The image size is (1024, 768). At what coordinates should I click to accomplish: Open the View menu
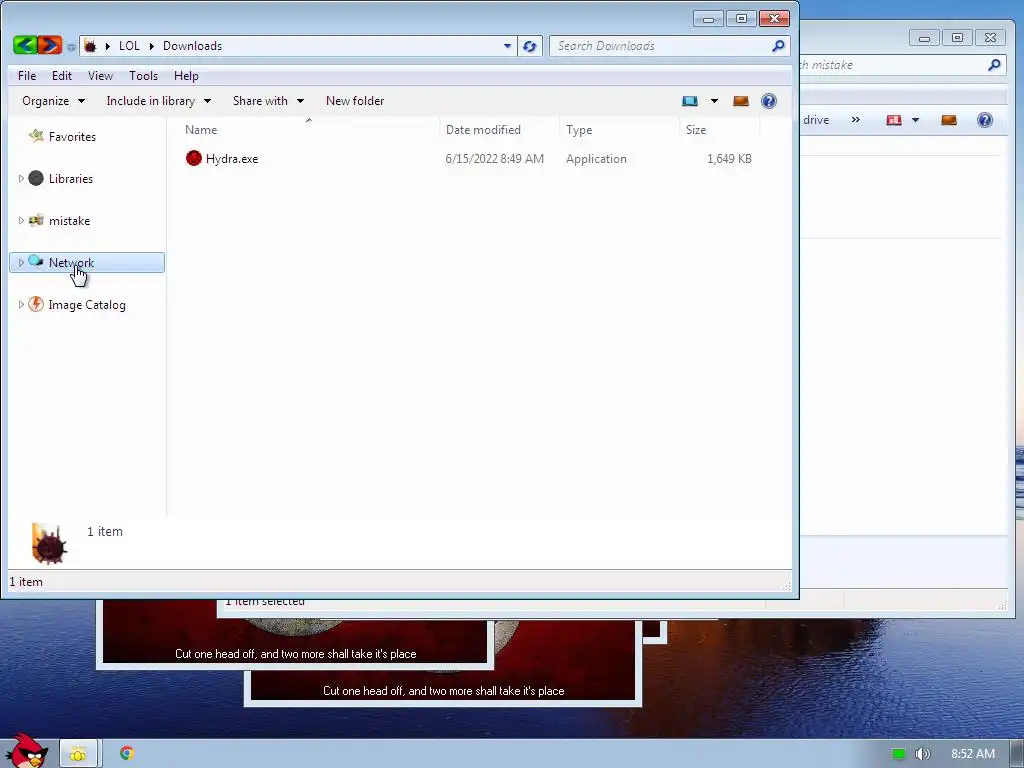(x=100, y=76)
